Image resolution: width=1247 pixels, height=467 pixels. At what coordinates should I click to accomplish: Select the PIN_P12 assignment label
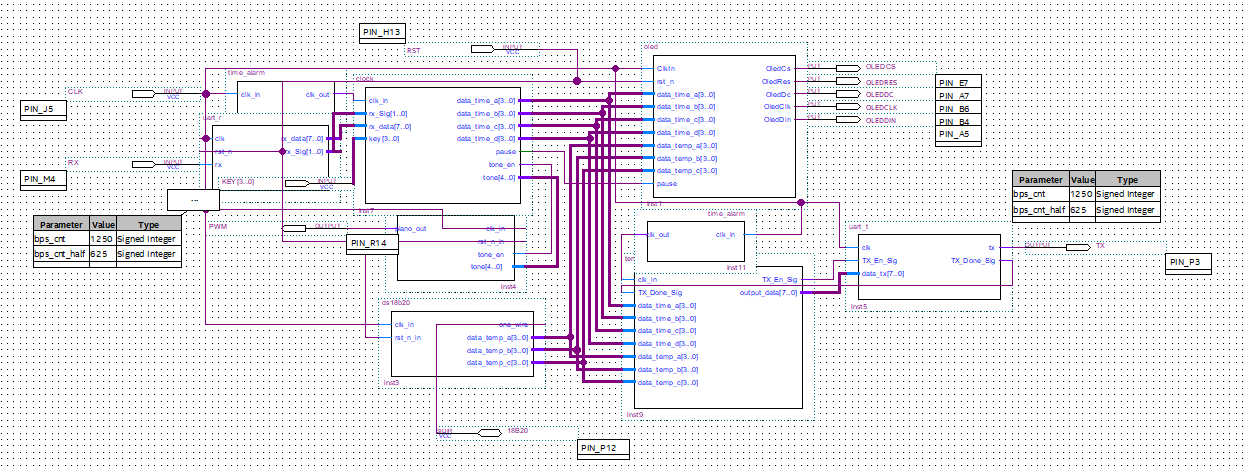point(604,449)
